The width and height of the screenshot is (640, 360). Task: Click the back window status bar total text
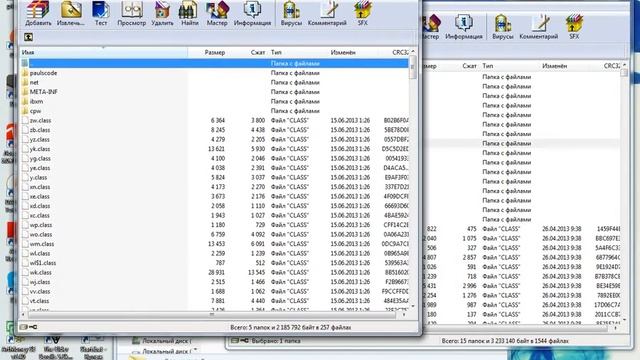(504, 340)
